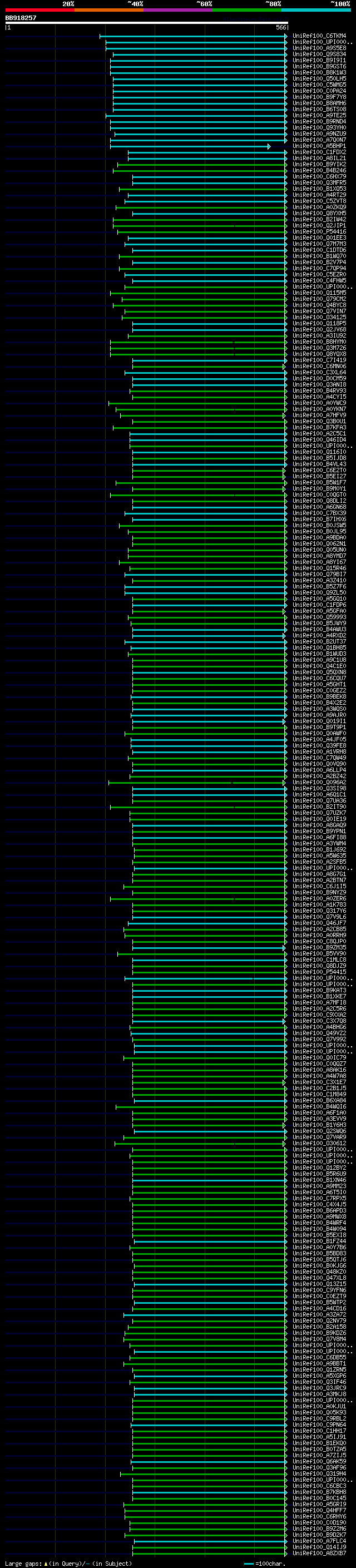Image resolution: width=356 pixels, height=1568 pixels.
Task: Open hit UniRef100_C0PA24
Action: (x=319, y=91)
